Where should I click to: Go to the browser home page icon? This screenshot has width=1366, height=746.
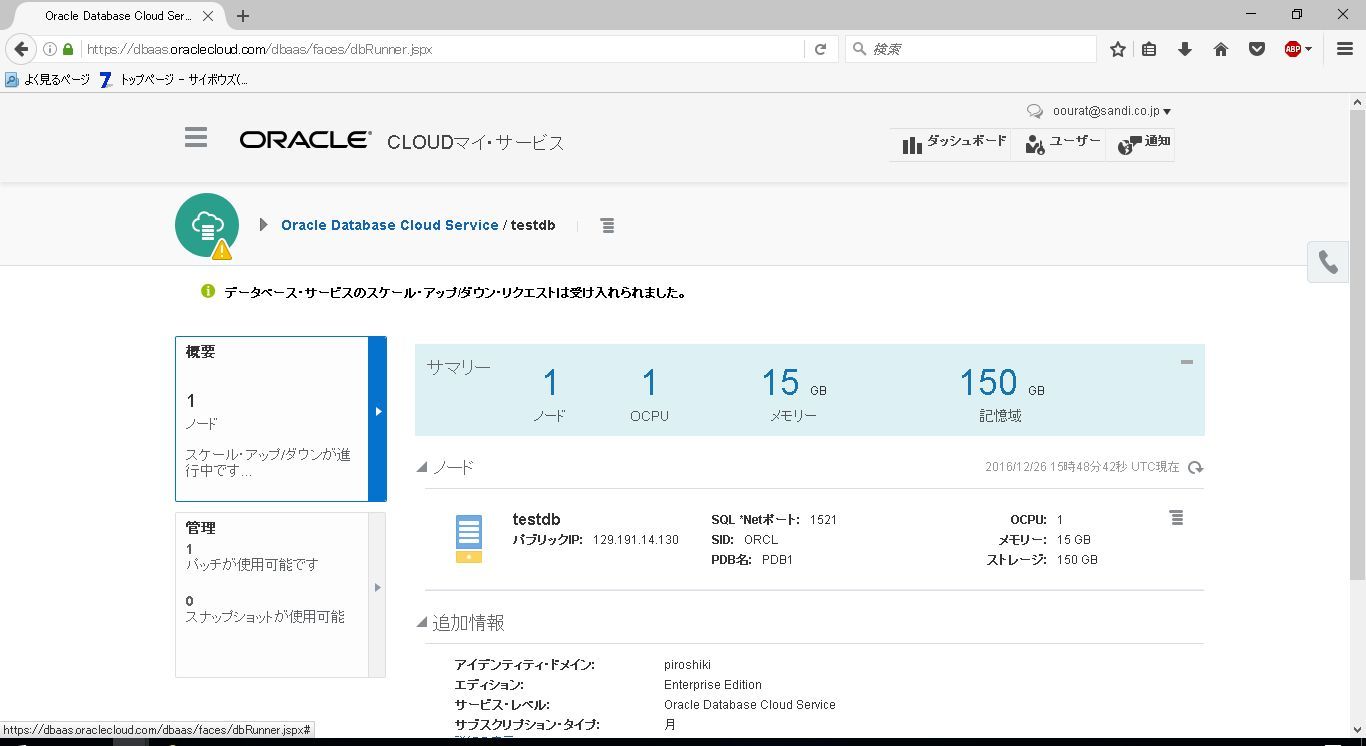1221,49
